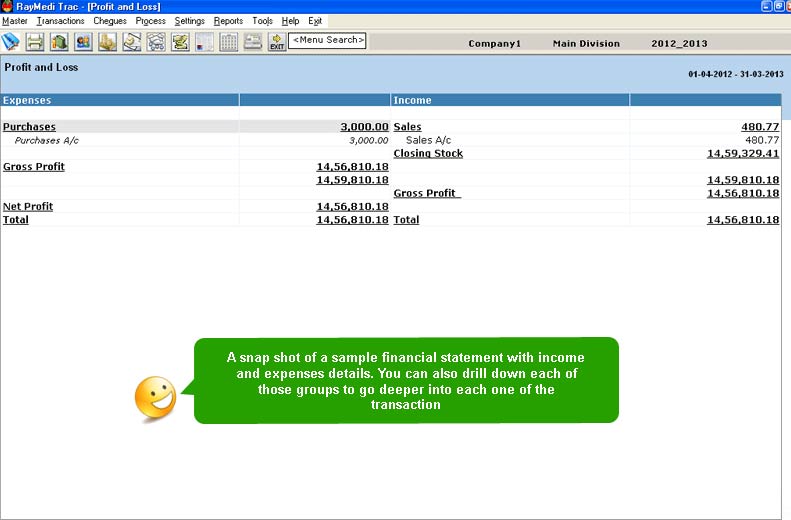This screenshot has width=791, height=520.
Task: Click the Net Profit amount 14,56,810.18
Action: [x=352, y=206]
